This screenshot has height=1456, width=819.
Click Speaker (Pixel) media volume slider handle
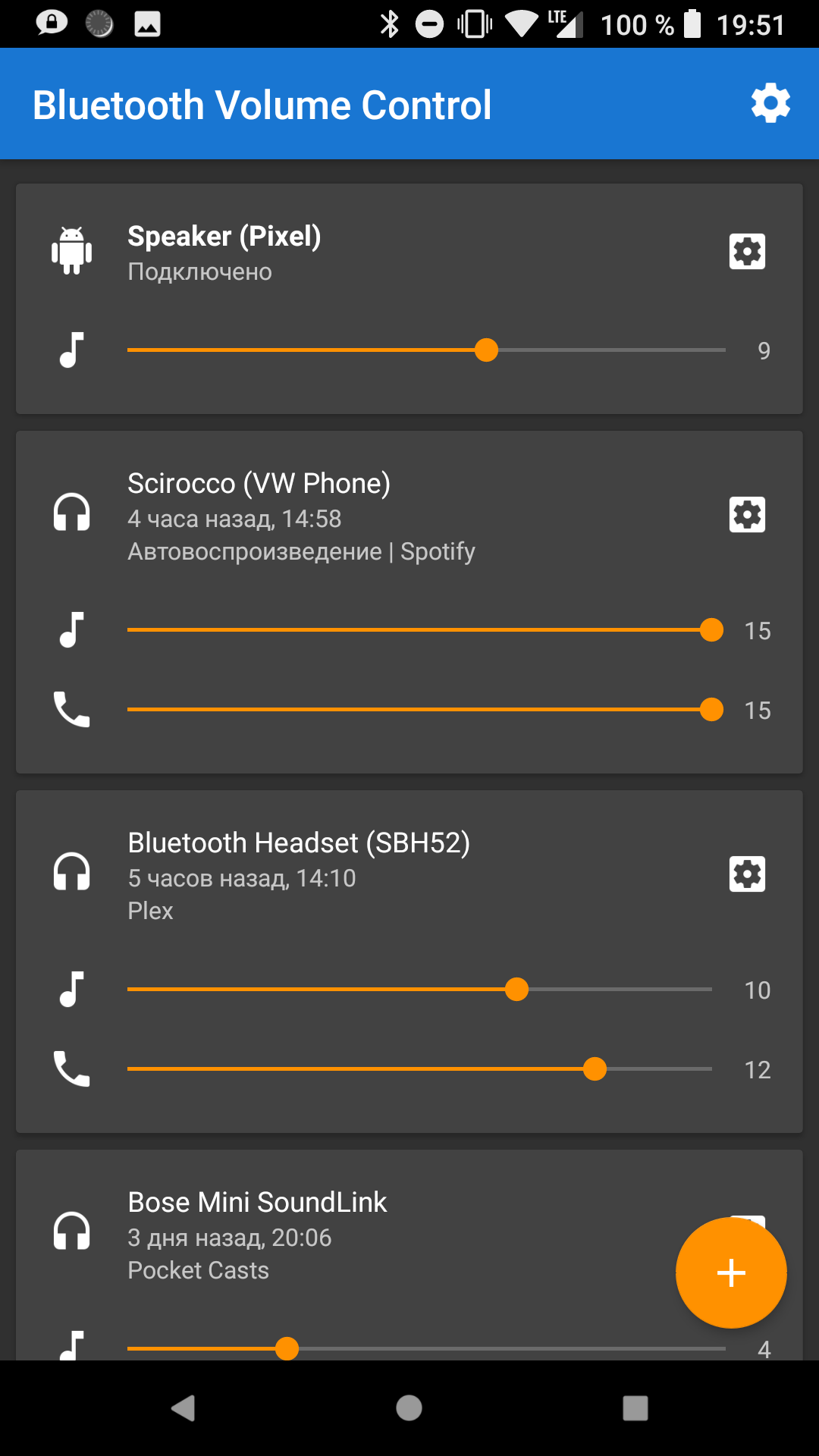(x=486, y=350)
